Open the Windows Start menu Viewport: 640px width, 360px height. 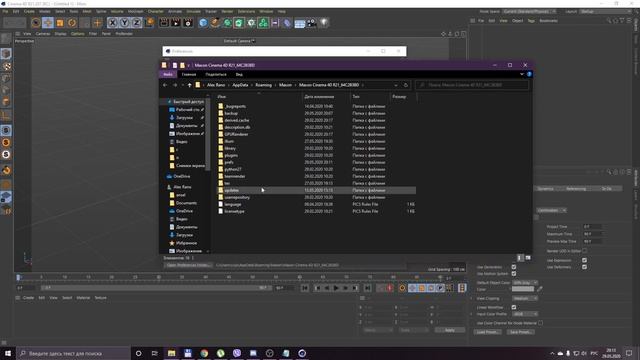click(x=8, y=353)
